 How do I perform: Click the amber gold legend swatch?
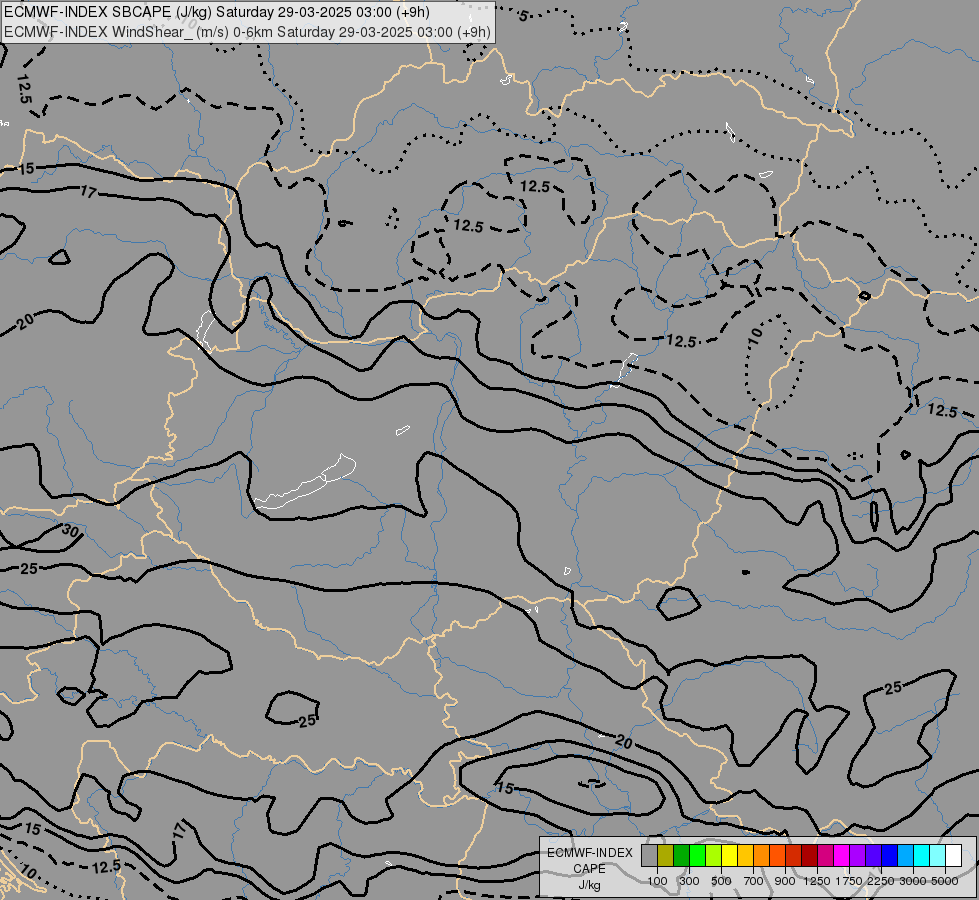(745, 855)
